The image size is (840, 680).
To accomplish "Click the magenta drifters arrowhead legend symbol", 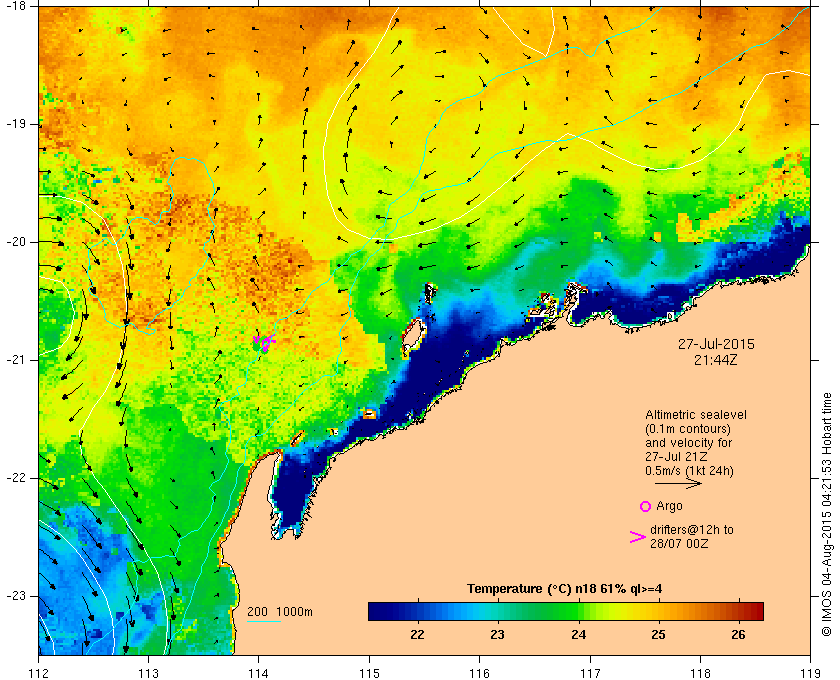I will tap(638, 537).
